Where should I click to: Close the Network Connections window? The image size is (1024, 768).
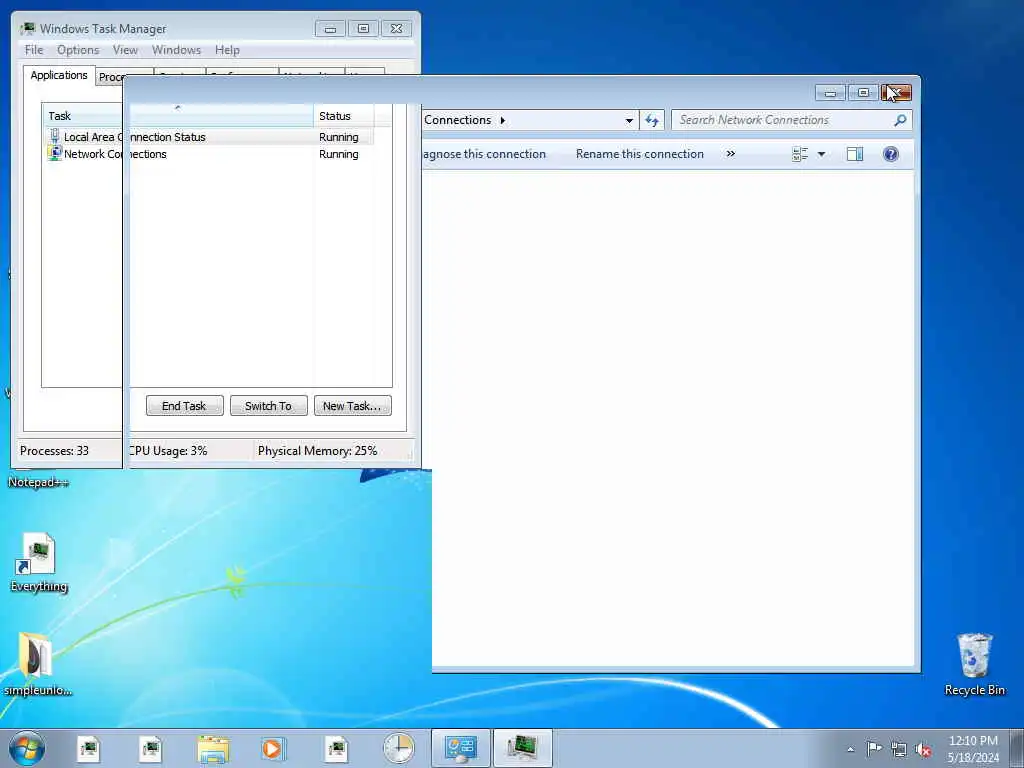[896, 93]
